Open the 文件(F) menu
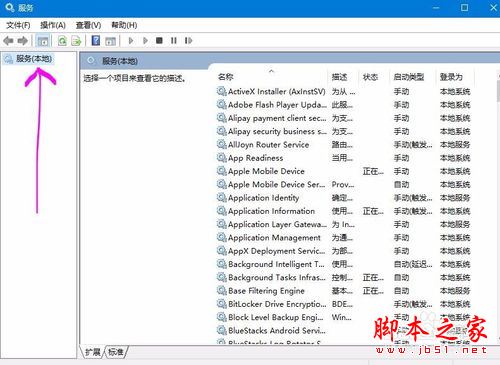500x365 pixels. (18, 25)
